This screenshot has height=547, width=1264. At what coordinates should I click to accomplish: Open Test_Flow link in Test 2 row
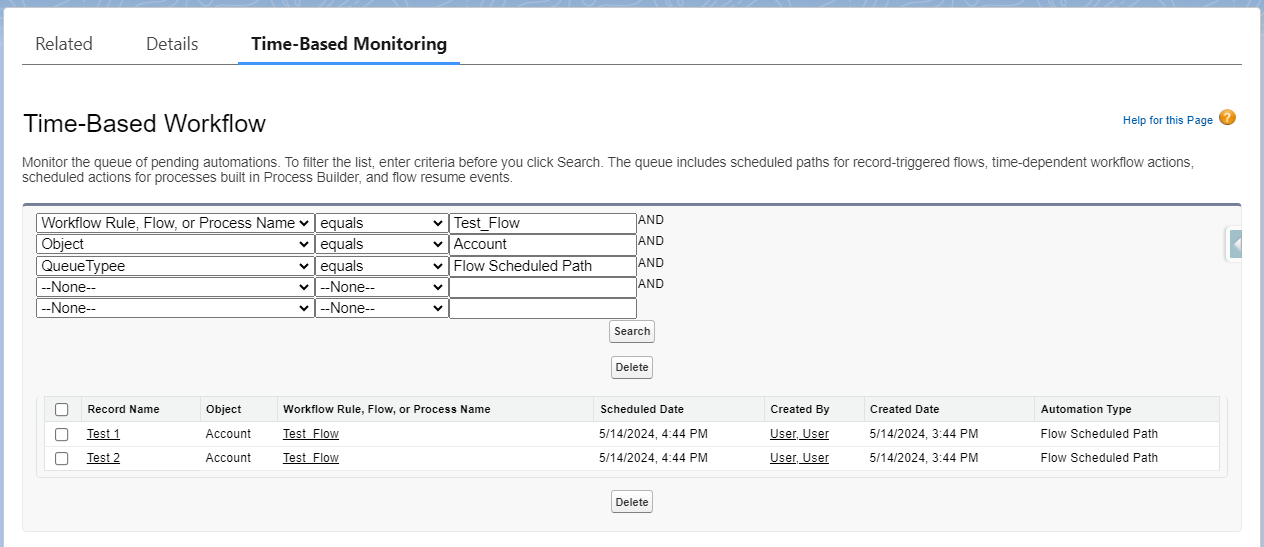tap(311, 458)
